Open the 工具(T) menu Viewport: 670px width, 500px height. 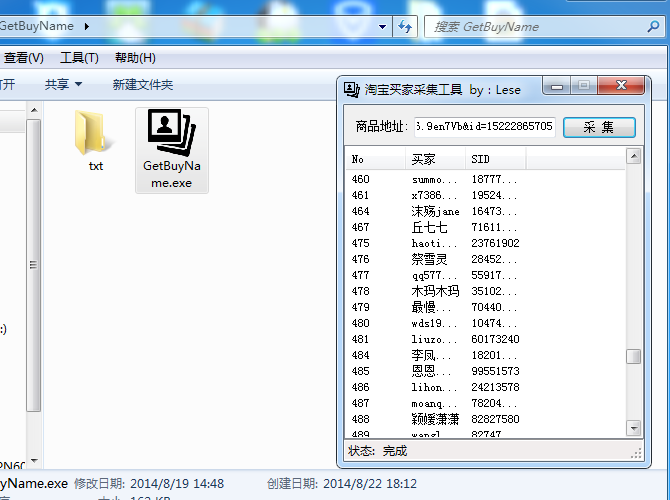(x=79, y=58)
